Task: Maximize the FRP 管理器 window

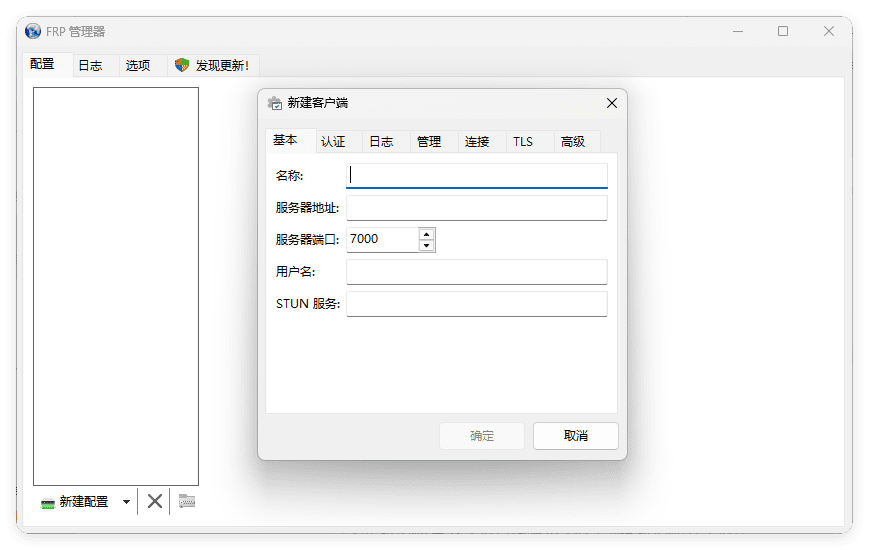Action: pos(783,31)
